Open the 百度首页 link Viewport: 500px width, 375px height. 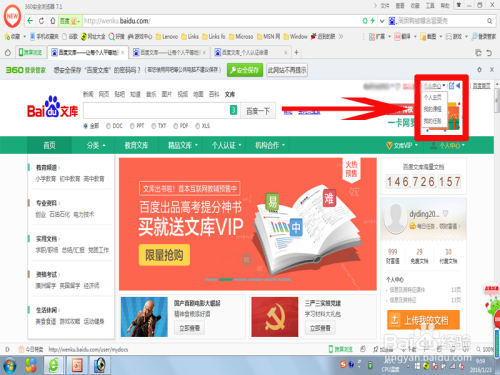click(482, 86)
